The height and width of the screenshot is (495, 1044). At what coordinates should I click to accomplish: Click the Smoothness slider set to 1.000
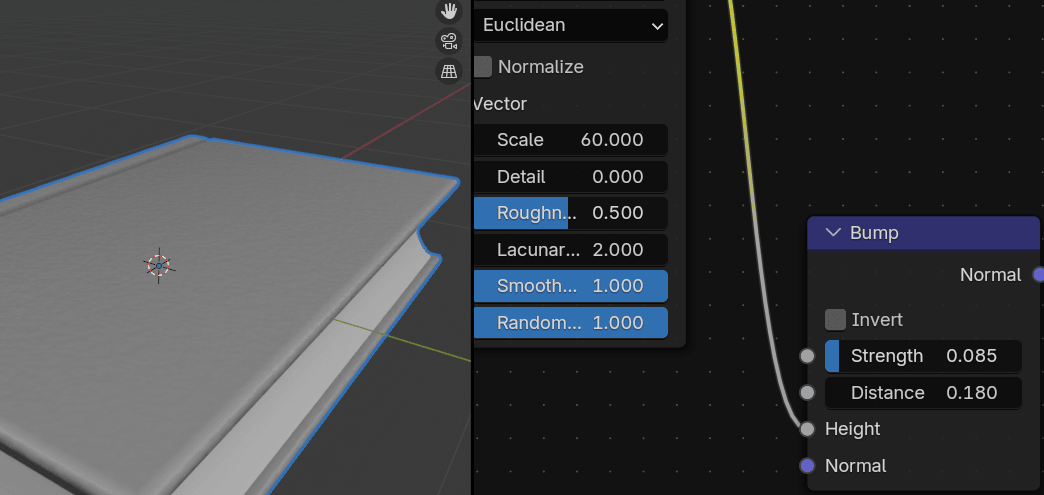(570, 286)
